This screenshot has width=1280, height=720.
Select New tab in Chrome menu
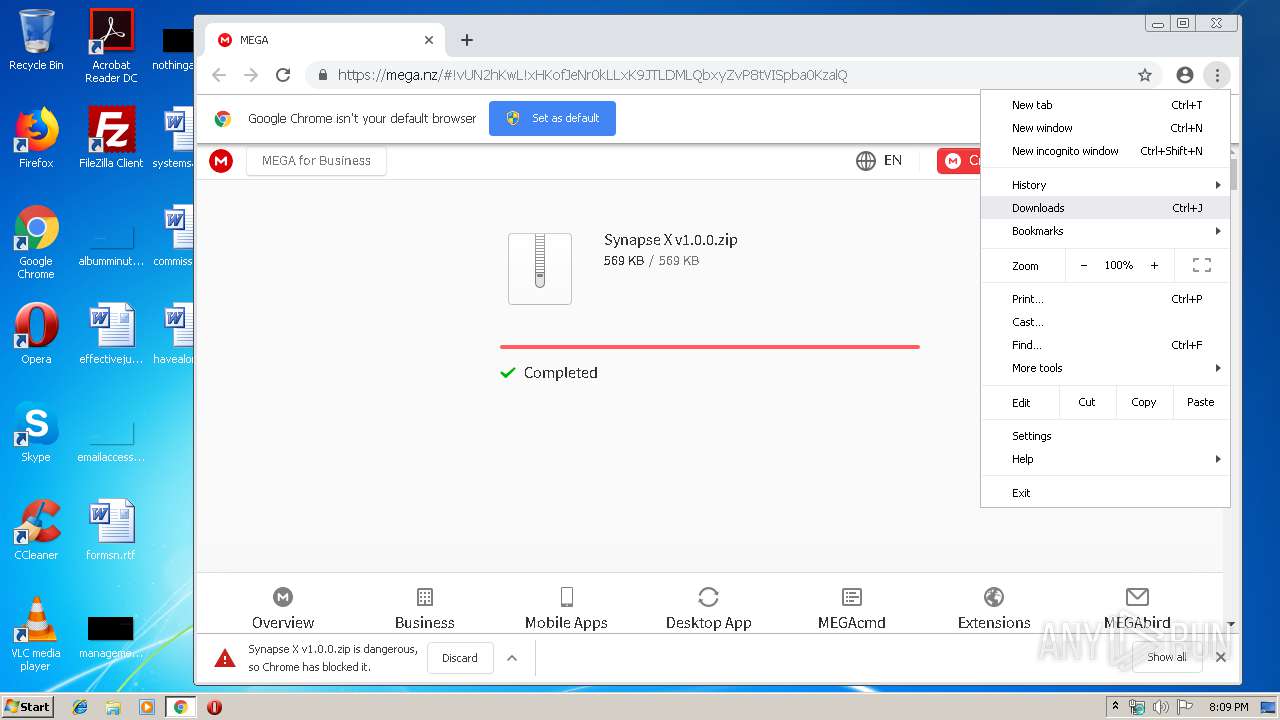(1105, 105)
